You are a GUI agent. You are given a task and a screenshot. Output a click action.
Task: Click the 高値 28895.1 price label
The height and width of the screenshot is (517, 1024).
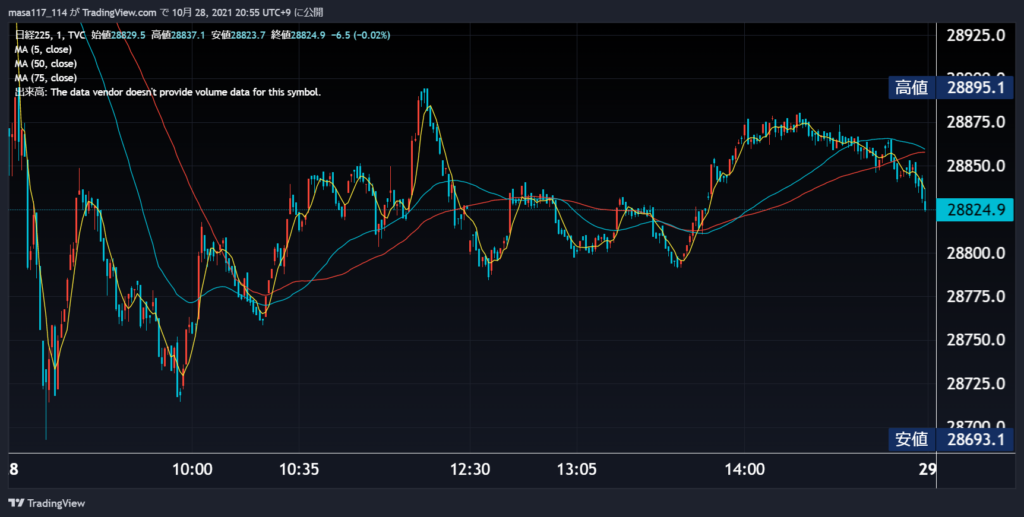[x=951, y=87]
